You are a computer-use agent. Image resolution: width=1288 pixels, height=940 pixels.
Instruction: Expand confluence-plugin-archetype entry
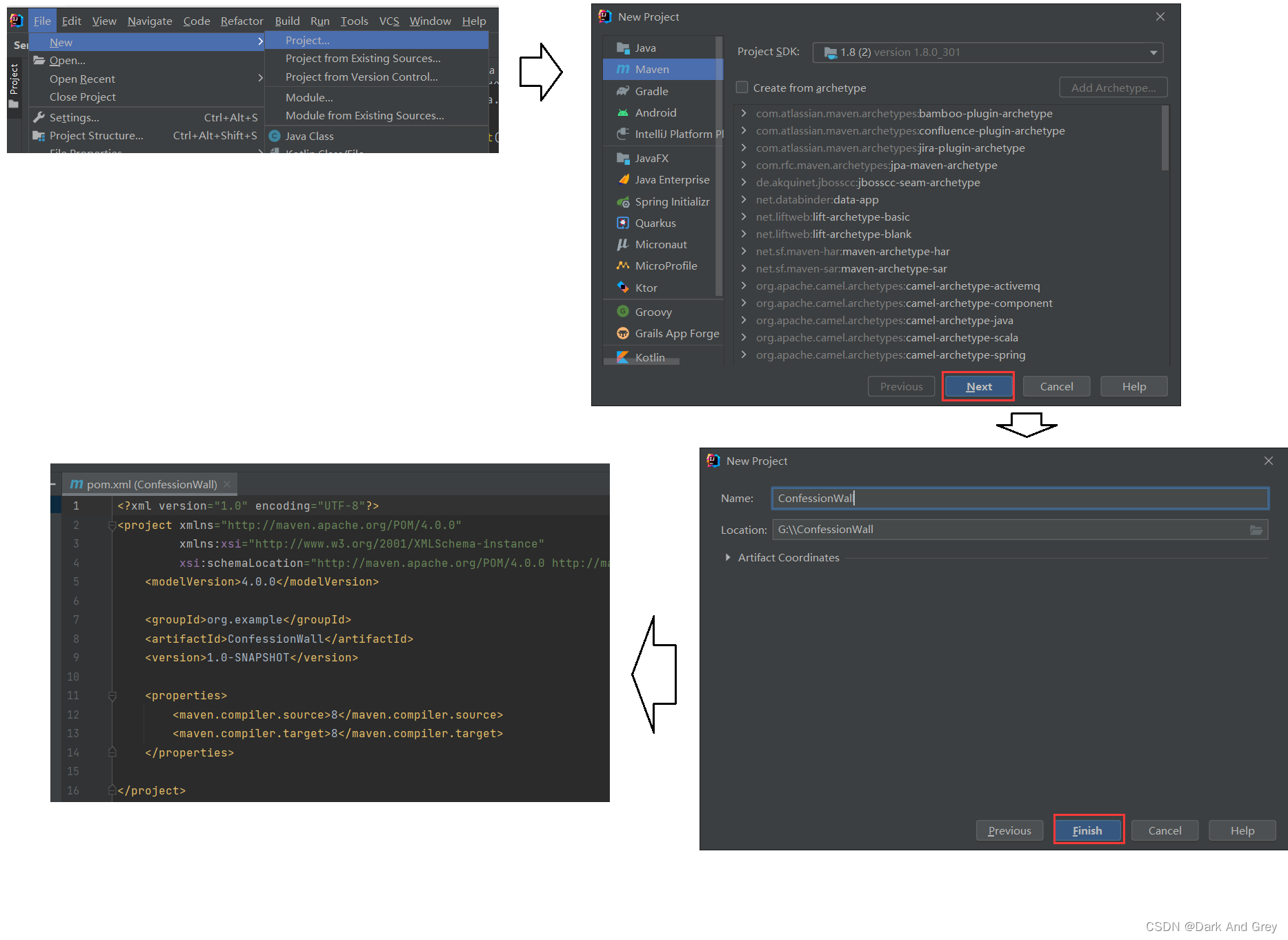click(x=744, y=130)
